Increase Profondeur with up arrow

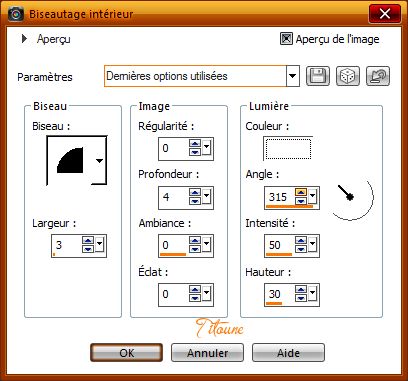coord(195,192)
